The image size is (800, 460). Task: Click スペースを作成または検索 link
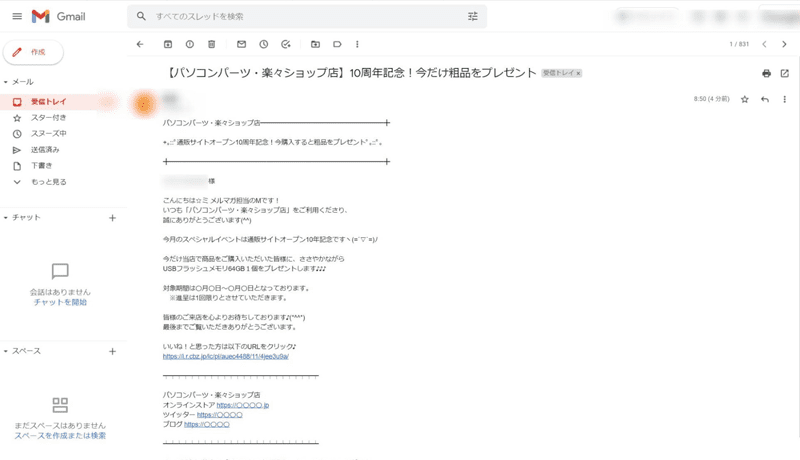[60, 436]
